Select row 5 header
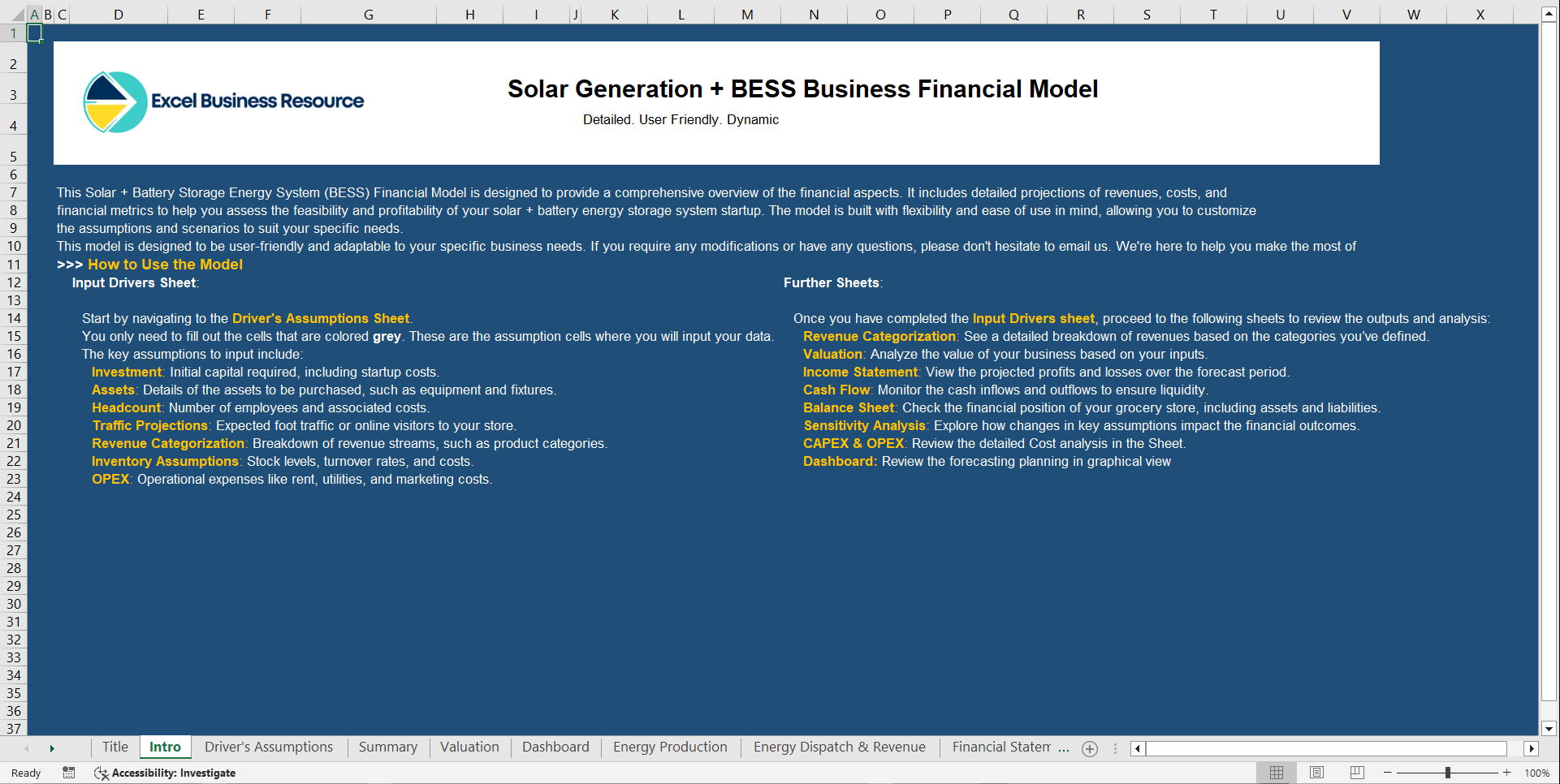1560x784 pixels. (x=13, y=155)
